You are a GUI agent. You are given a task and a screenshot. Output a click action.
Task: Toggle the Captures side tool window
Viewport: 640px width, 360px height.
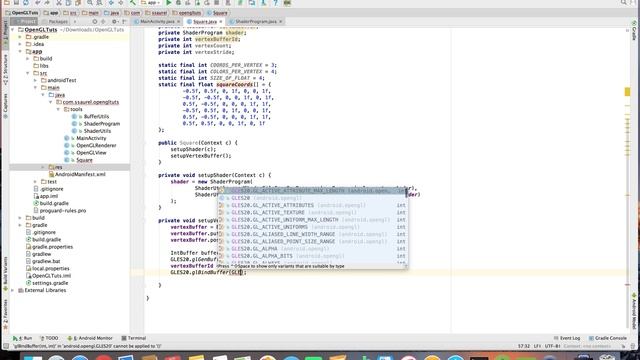click(x=5, y=105)
